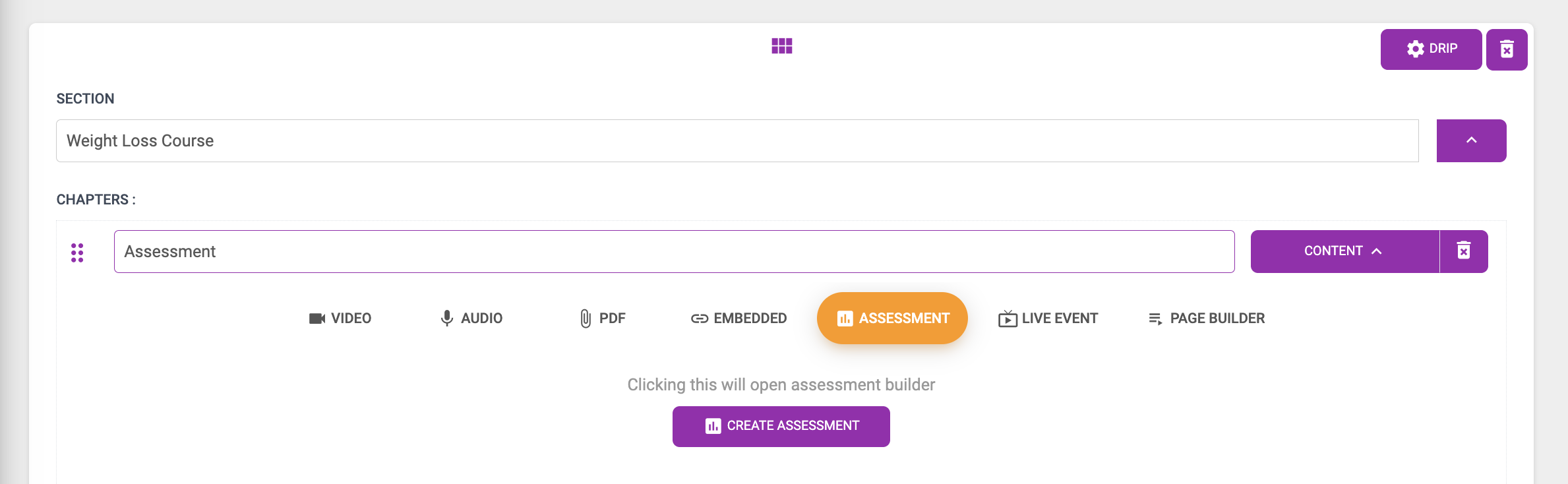Click the section grid drag handle icon
This screenshot has width=1568, height=484.
pyautogui.click(x=781, y=46)
